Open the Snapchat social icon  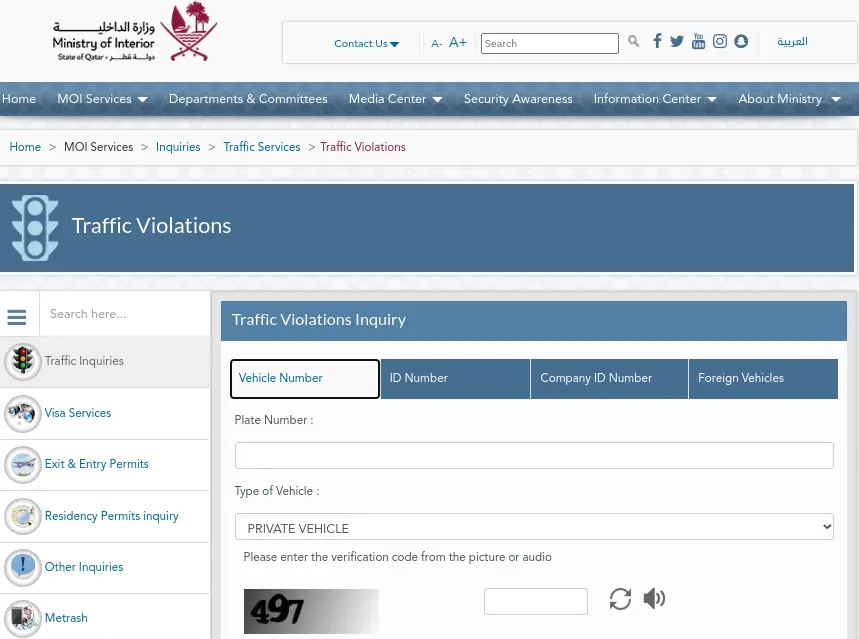pyautogui.click(x=741, y=41)
